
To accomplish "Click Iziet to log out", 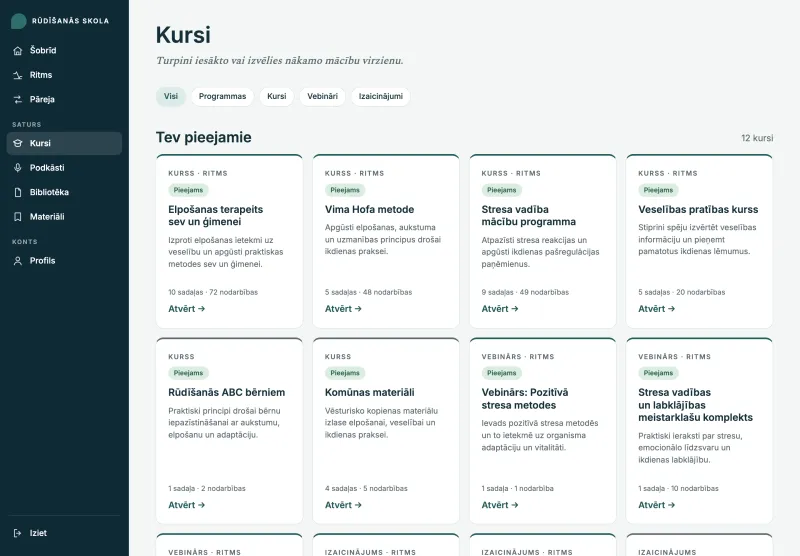I will coord(64,533).
